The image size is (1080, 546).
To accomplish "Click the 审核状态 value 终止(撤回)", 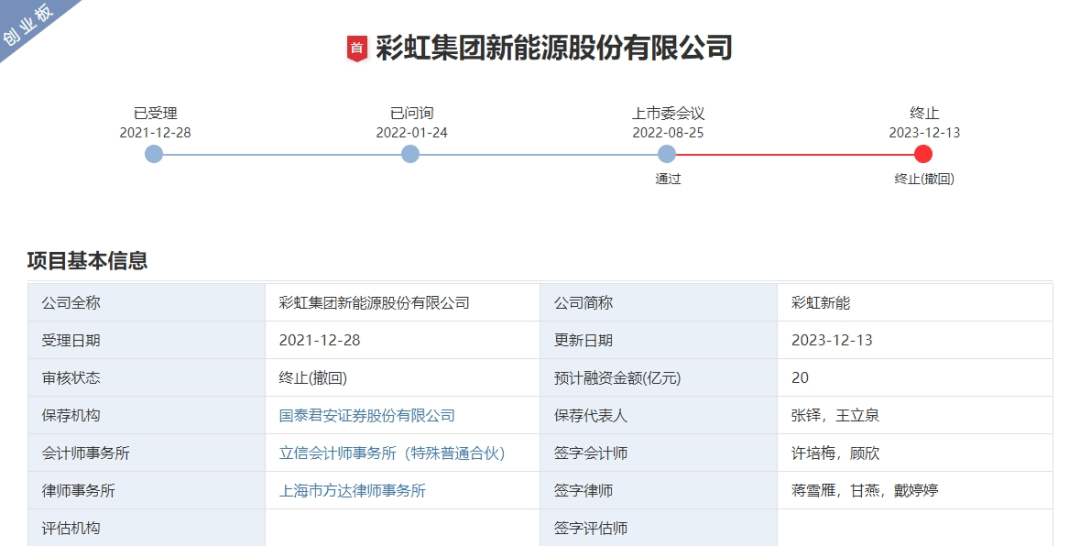I will (x=403, y=378).
